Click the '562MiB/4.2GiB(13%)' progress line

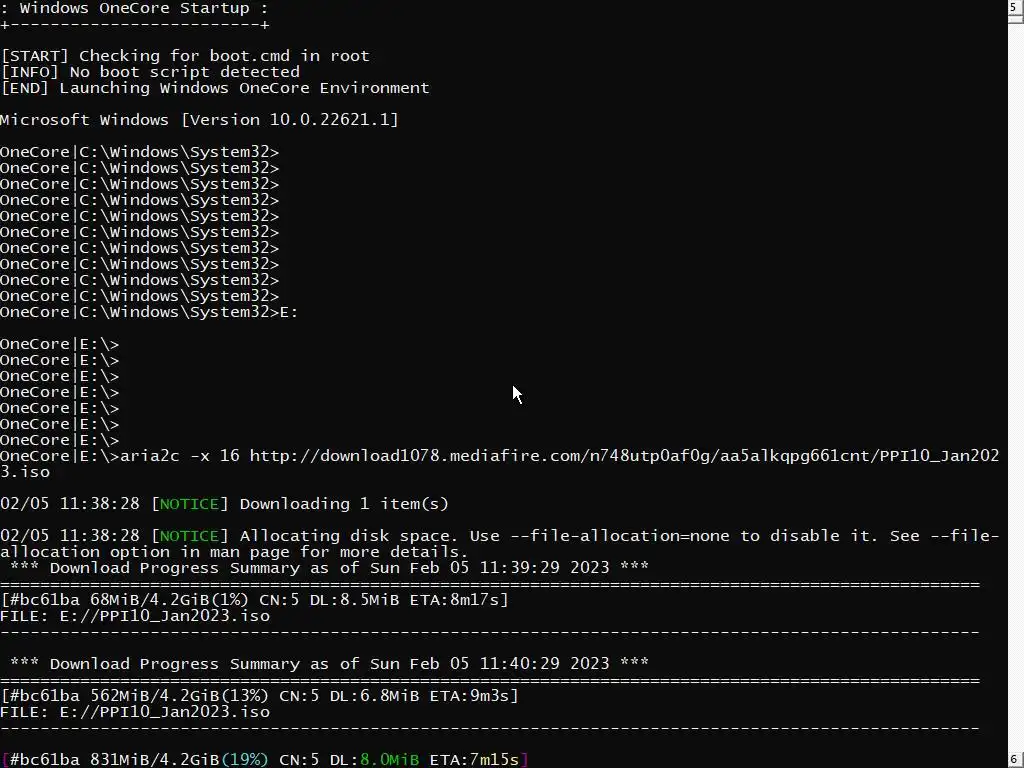[259, 696]
